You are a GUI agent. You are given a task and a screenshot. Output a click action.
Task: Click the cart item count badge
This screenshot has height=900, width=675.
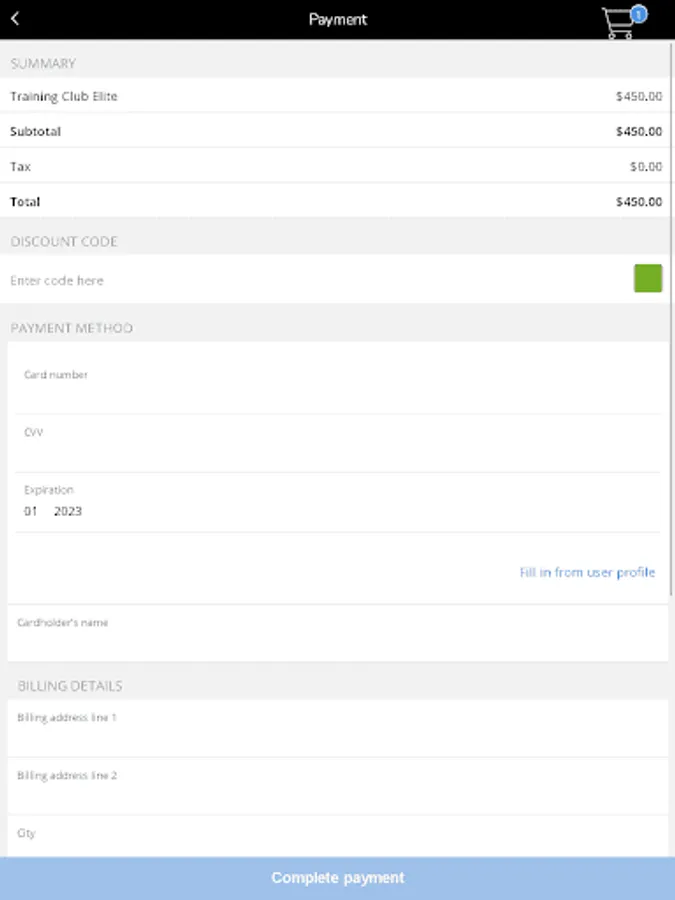coord(639,13)
